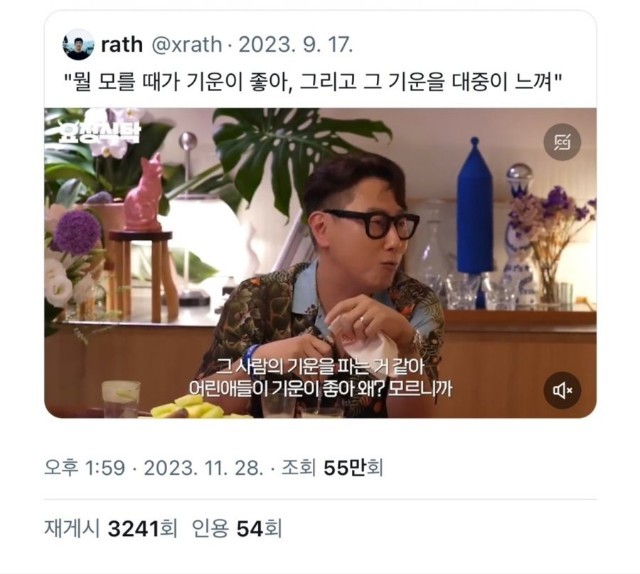Open rath's profile avatar picture

coord(78,44)
